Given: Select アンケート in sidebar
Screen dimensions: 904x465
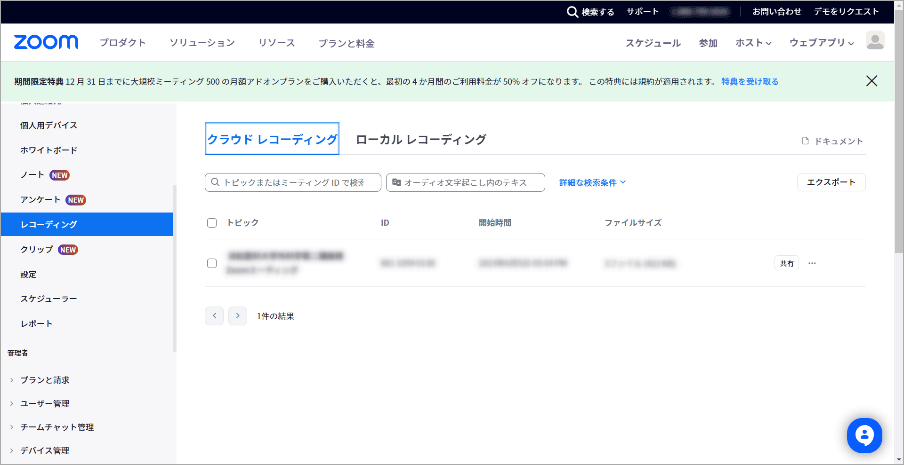Looking at the screenshot, I should pyautogui.click(x=40, y=200).
